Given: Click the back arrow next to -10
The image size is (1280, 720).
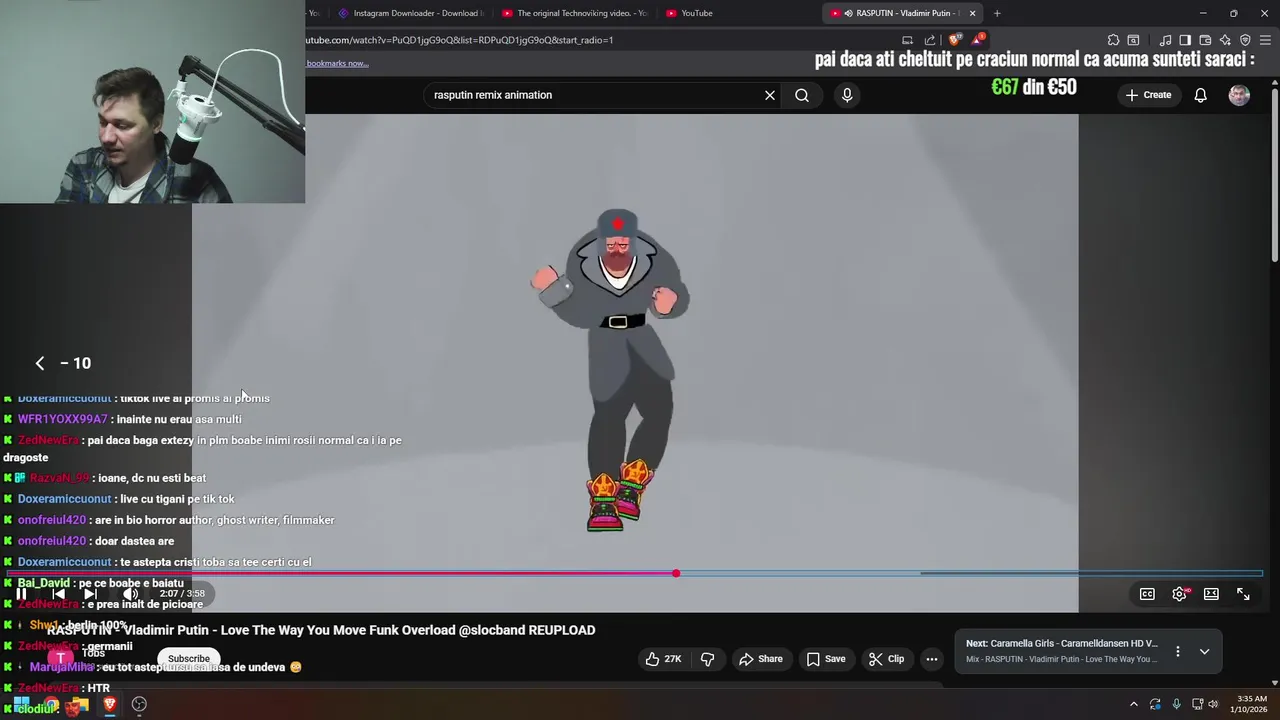Looking at the screenshot, I should click(x=40, y=363).
